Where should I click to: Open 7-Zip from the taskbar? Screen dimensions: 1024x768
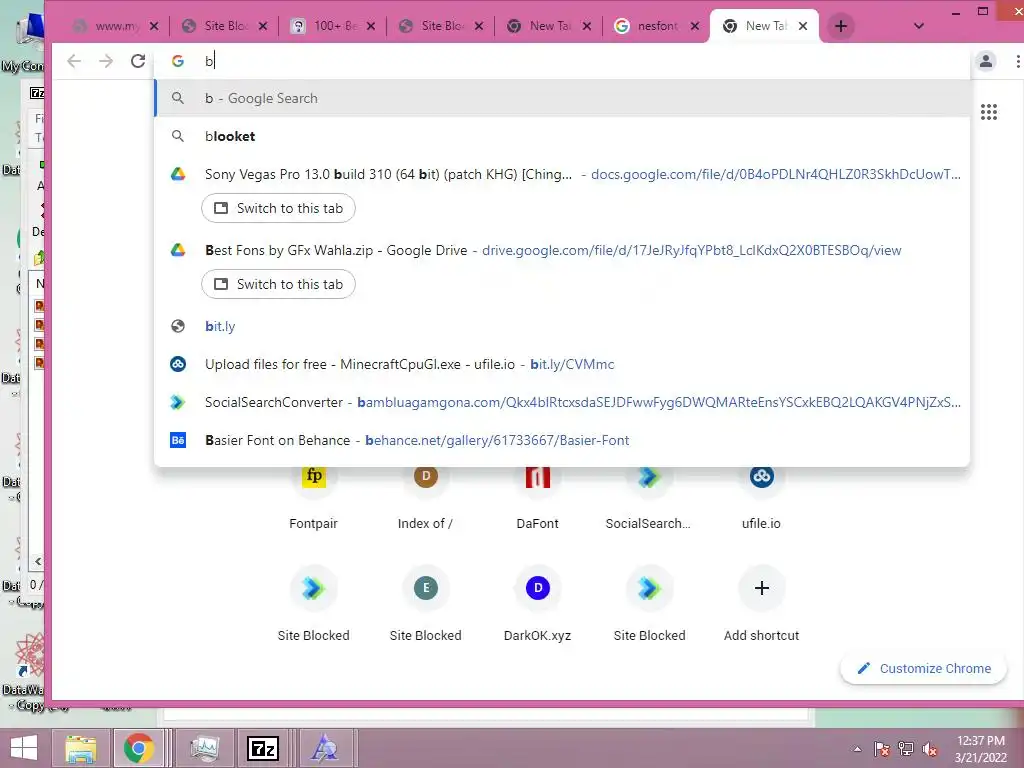[263, 748]
